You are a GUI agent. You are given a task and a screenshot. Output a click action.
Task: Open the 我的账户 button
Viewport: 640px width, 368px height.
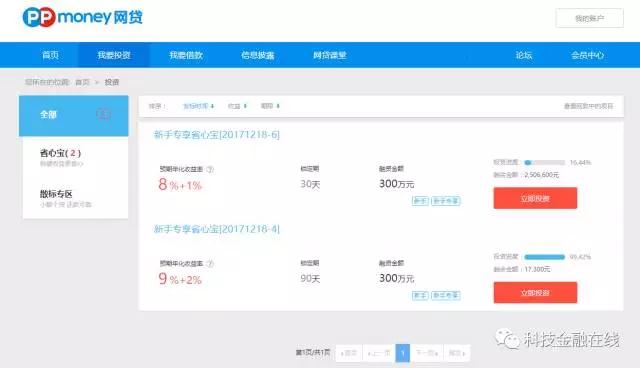589,18
